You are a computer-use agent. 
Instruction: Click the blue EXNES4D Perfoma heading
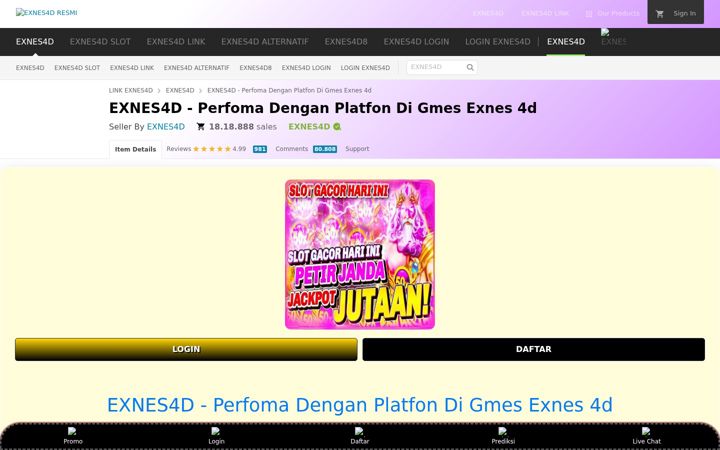pos(360,405)
